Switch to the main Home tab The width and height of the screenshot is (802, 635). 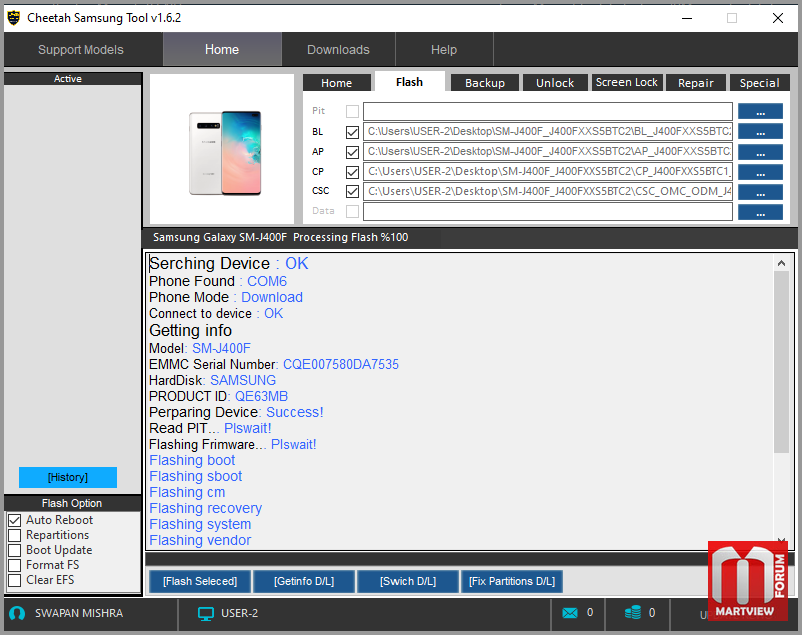[x=222, y=50]
